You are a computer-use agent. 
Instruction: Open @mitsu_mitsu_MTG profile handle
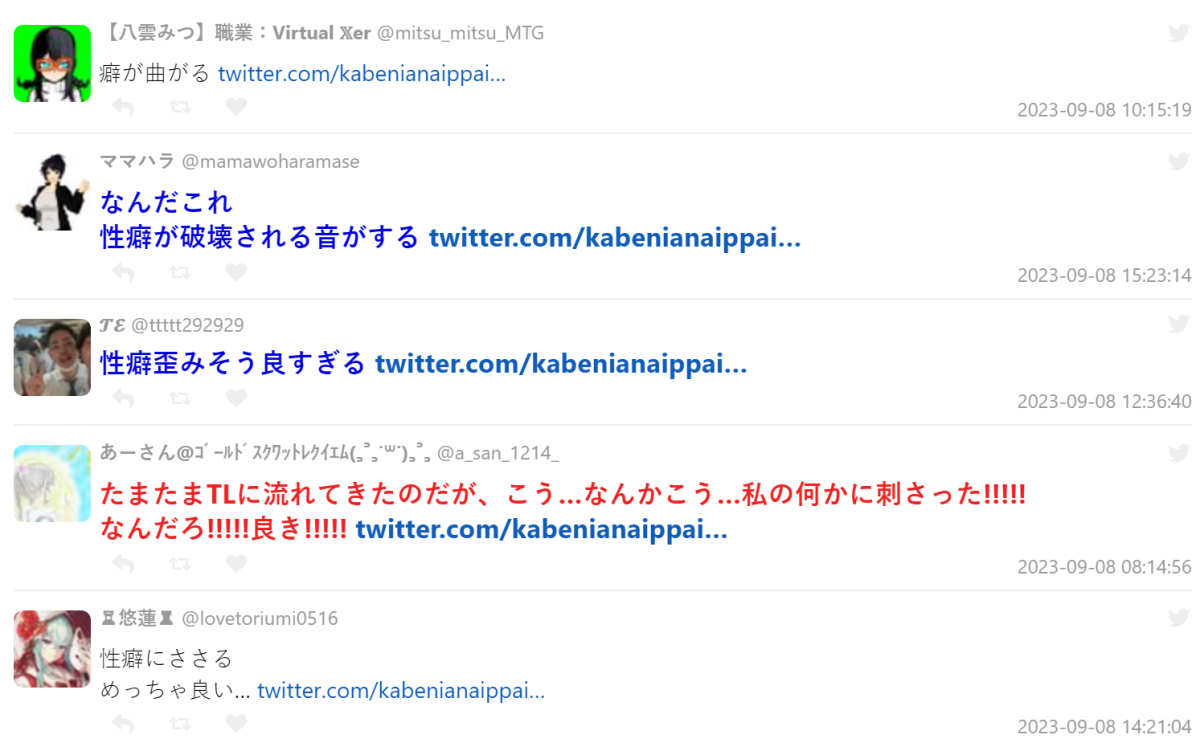[460, 33]
